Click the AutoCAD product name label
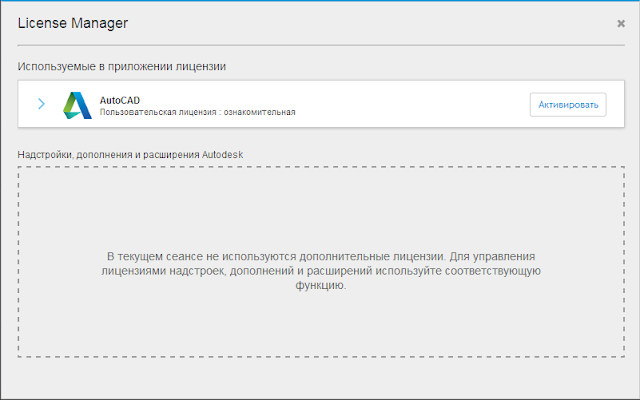Image resolution: width=640 pixels, height=400 pixels. [120, 99]
